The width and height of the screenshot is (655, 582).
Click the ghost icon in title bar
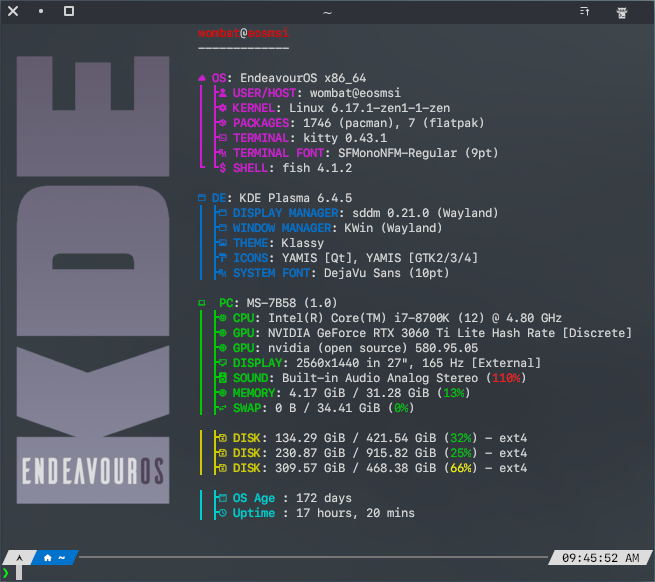(623, 12)
